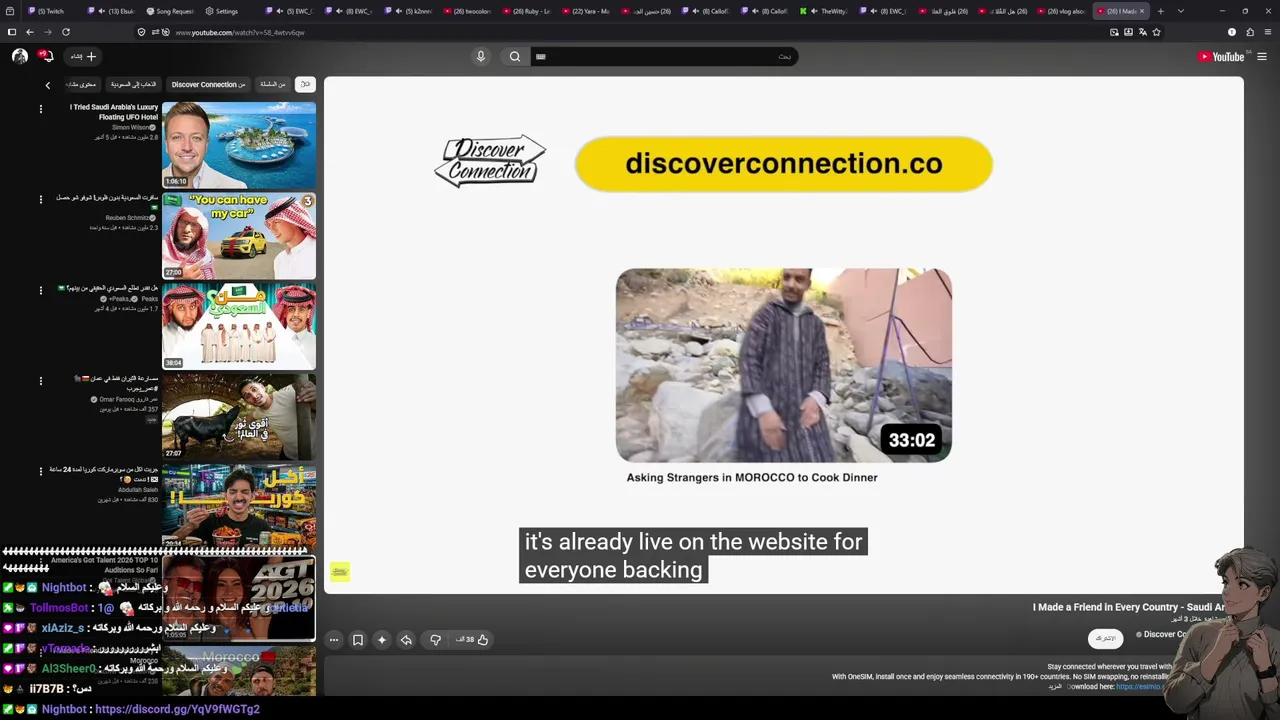Click the sparkle Ask icon below video
1280x720 pixels.
click(381, 640)
